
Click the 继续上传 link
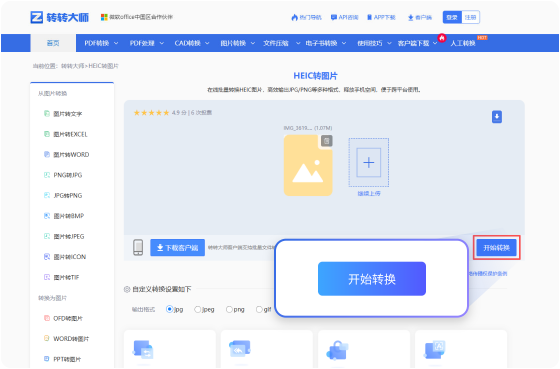[369, 193]
